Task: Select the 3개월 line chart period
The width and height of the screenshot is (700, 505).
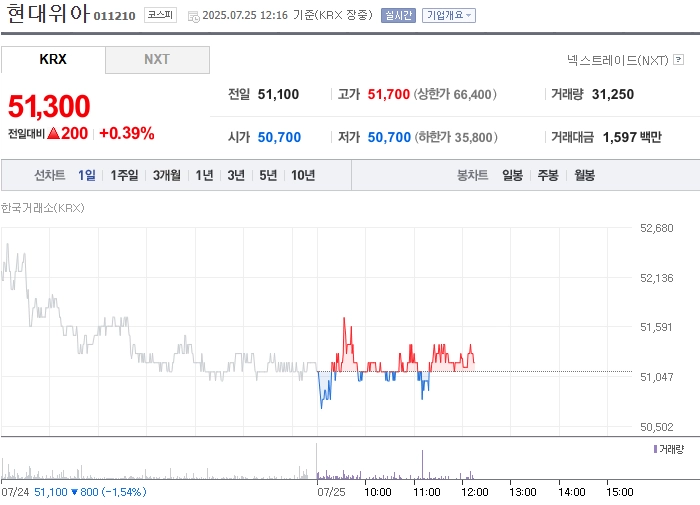Action: pos(167,175)
